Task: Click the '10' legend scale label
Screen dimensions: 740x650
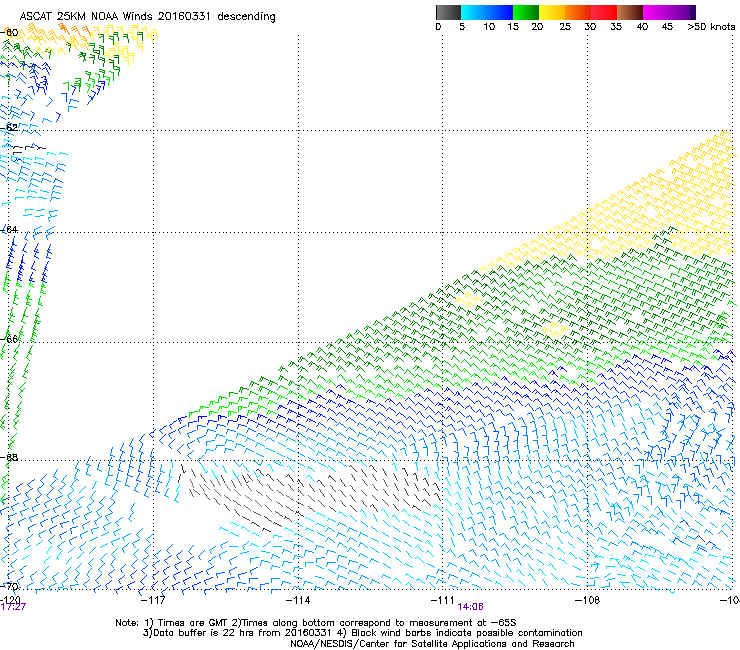Action: coord(489,27)
